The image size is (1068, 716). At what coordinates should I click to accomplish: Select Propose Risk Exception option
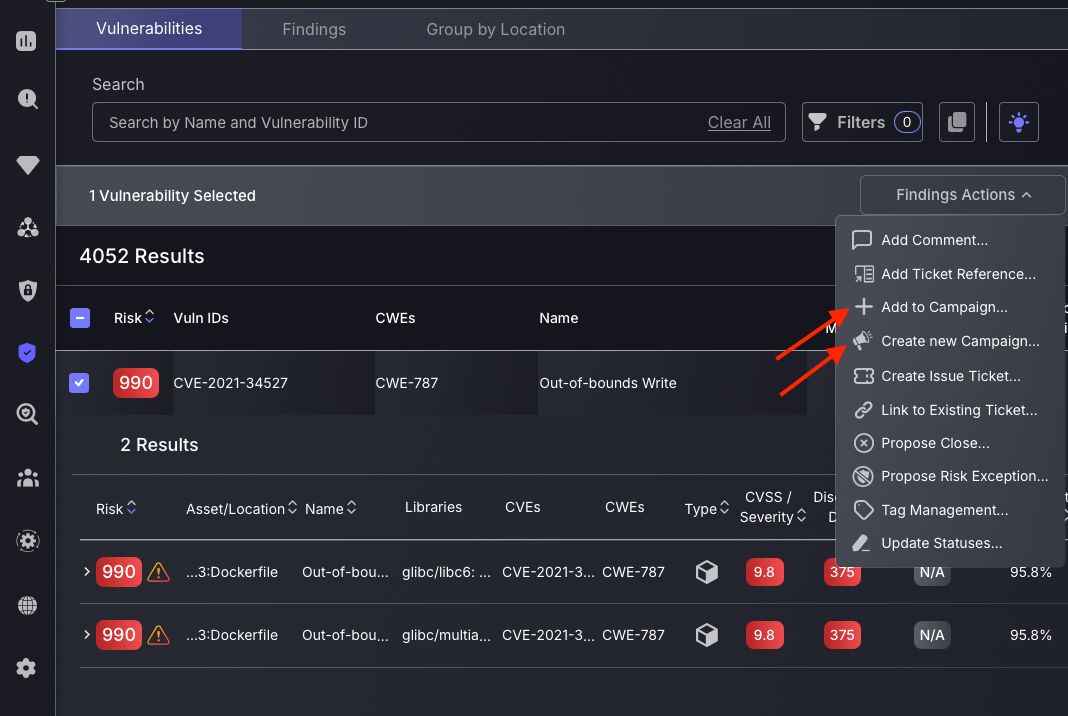(x=949, y=476)
